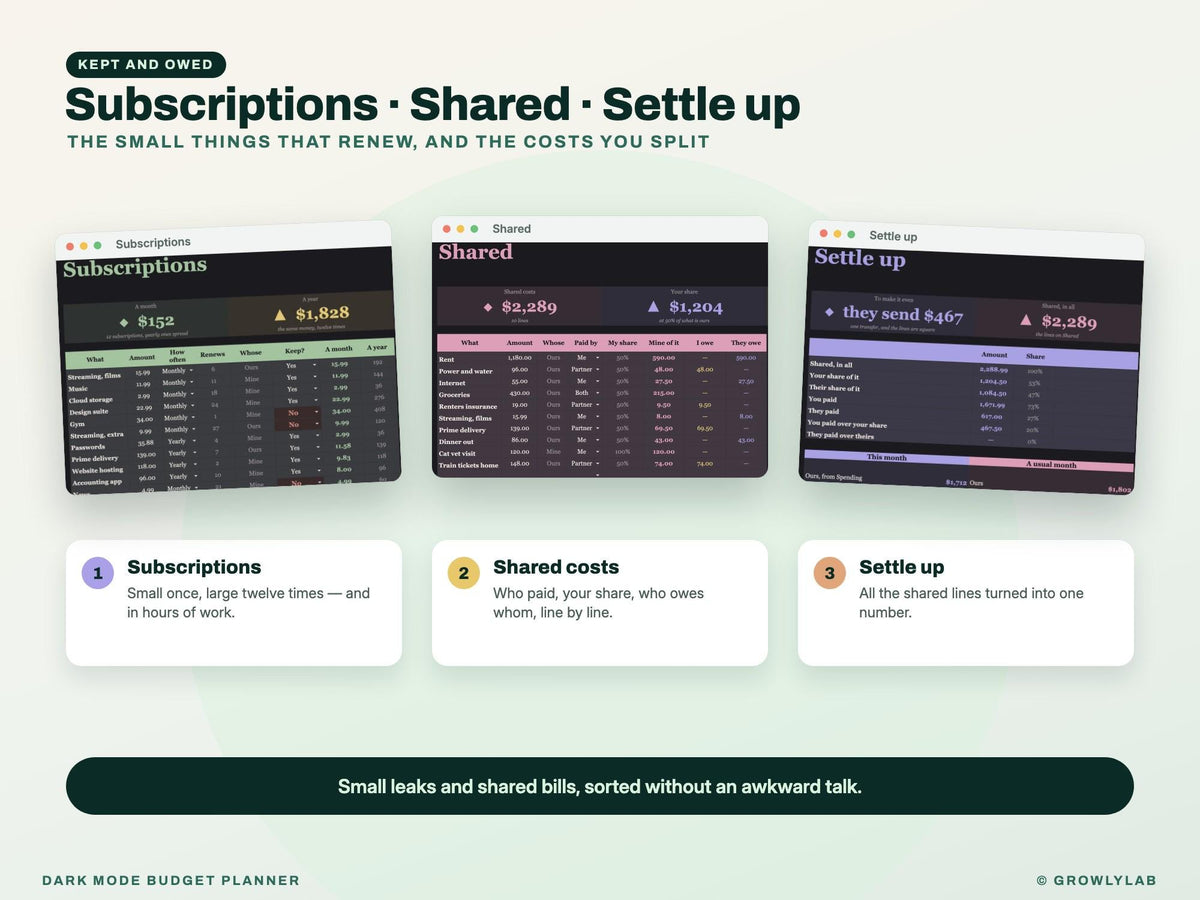The width and height of the screenshot is (1200, 900).
Task: Click the $152 a month total
Action: click(156, 322)
